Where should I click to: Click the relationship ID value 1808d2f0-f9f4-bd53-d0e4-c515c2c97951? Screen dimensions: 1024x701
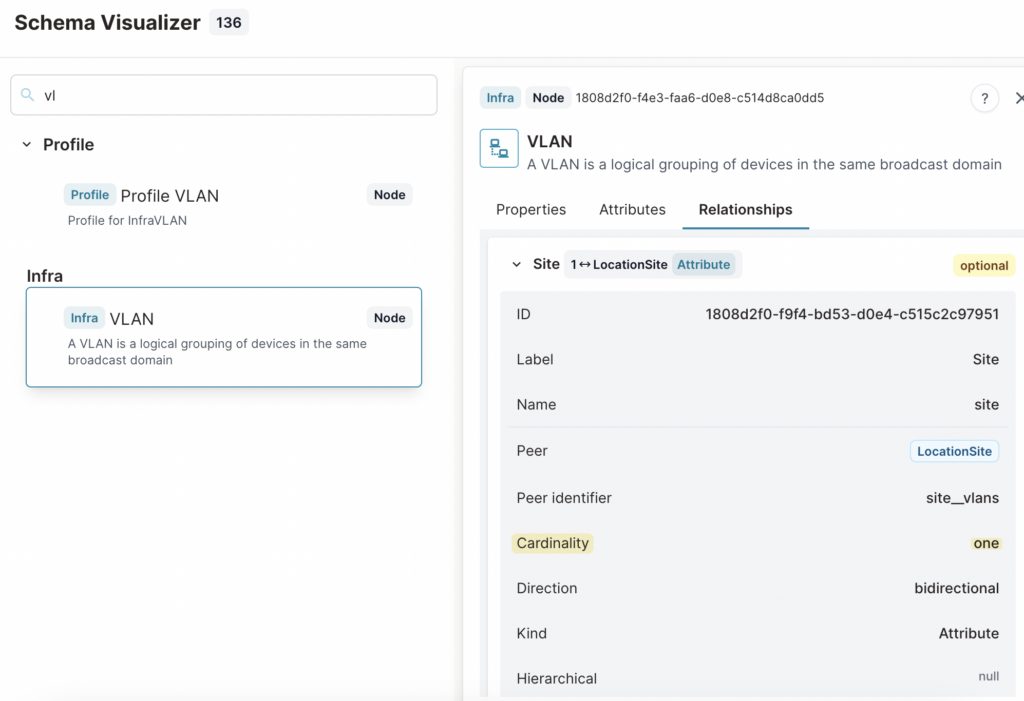point(852,314)
